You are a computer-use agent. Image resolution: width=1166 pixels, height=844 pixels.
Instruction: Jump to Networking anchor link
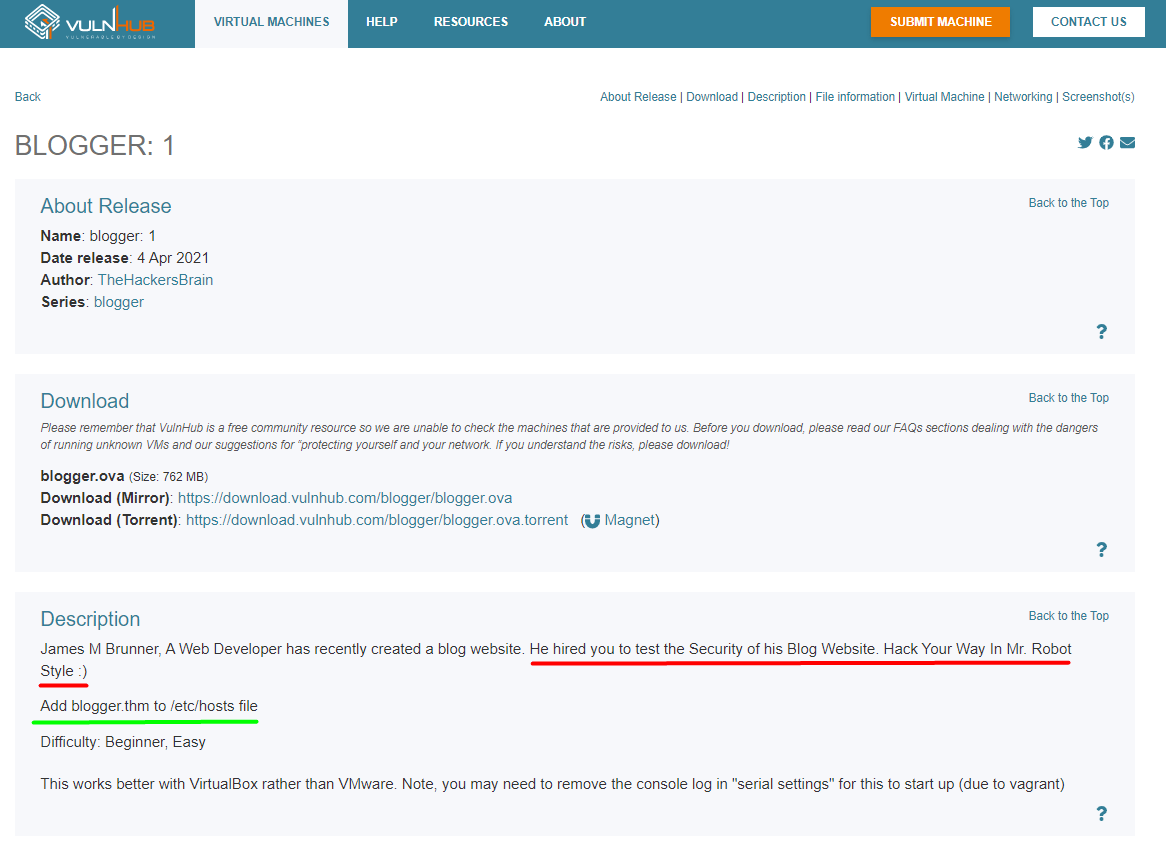point(1023,97)
